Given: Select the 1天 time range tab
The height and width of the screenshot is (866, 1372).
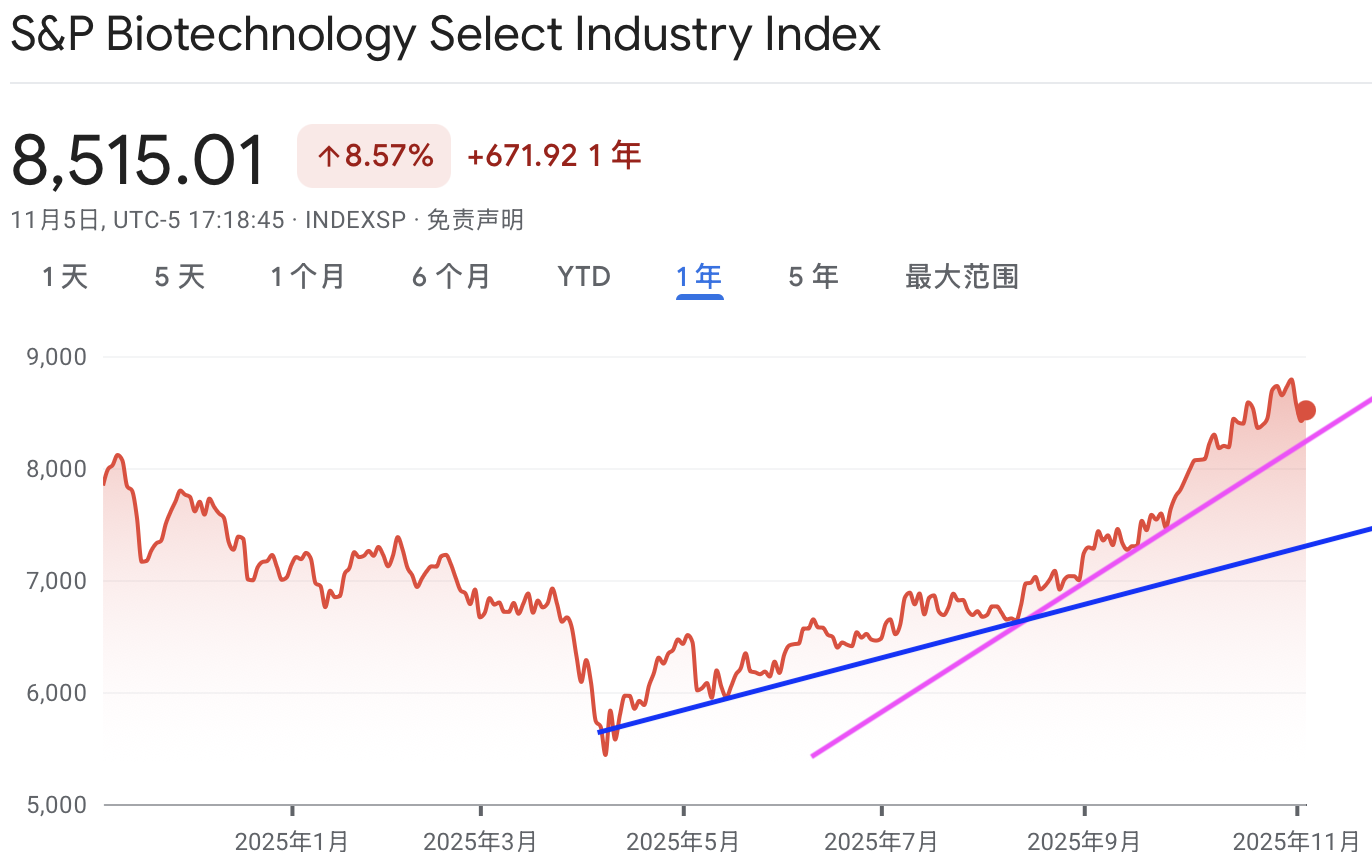Looking at the screenshot, I should (65, 277).
